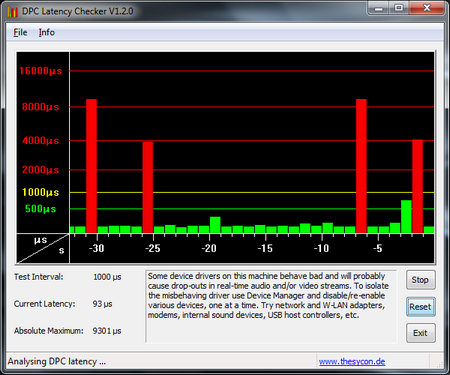Click the µs / s axis units corner
Screen dimensions: 450x375
43,248
